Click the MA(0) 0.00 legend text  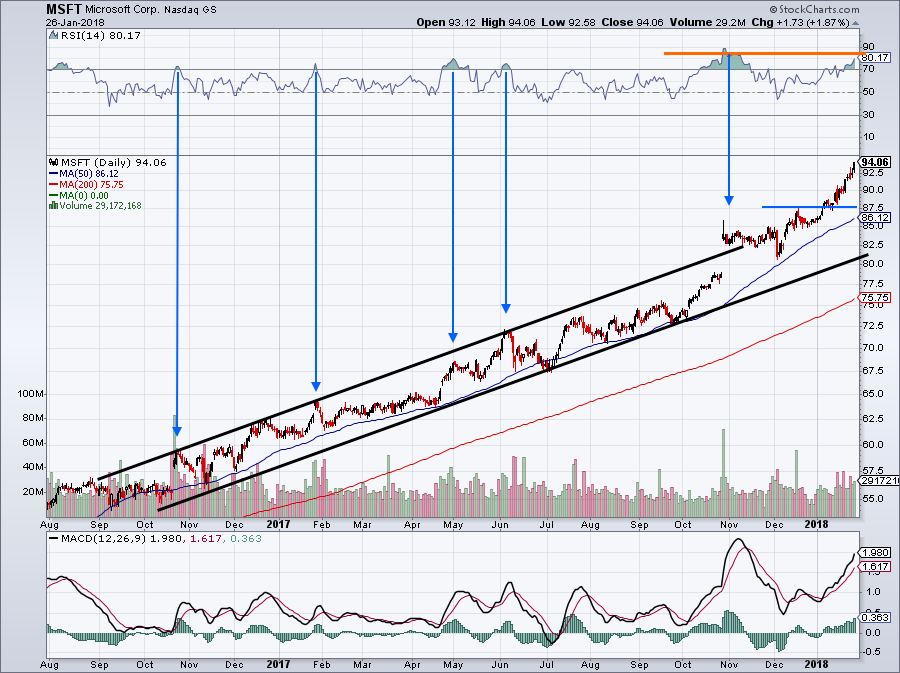[84, 196]
